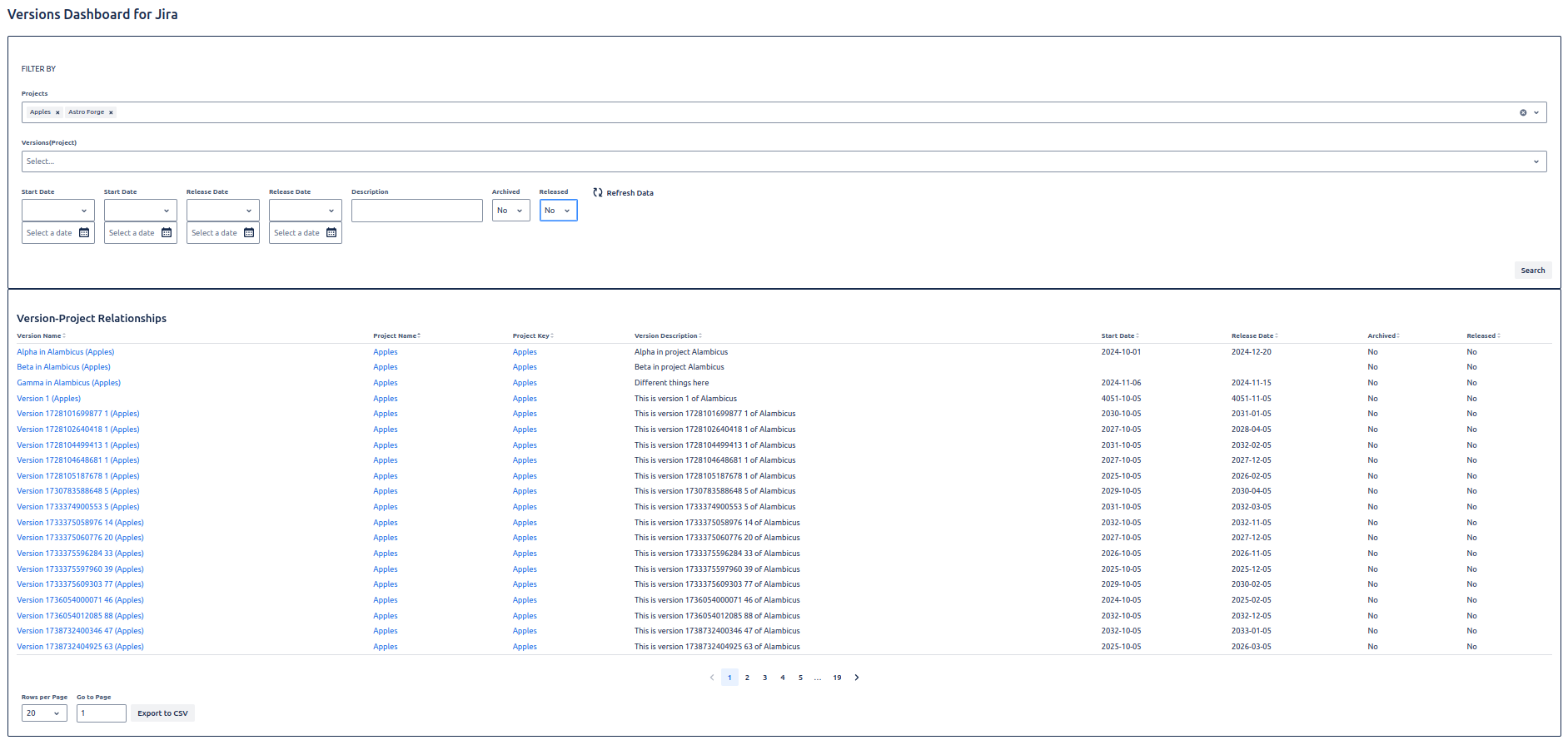Remove the Apples project tag

[57, 112]
